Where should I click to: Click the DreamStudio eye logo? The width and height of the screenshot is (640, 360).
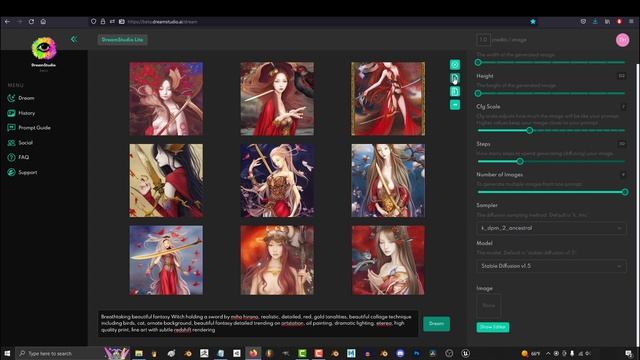click(44, 48)
